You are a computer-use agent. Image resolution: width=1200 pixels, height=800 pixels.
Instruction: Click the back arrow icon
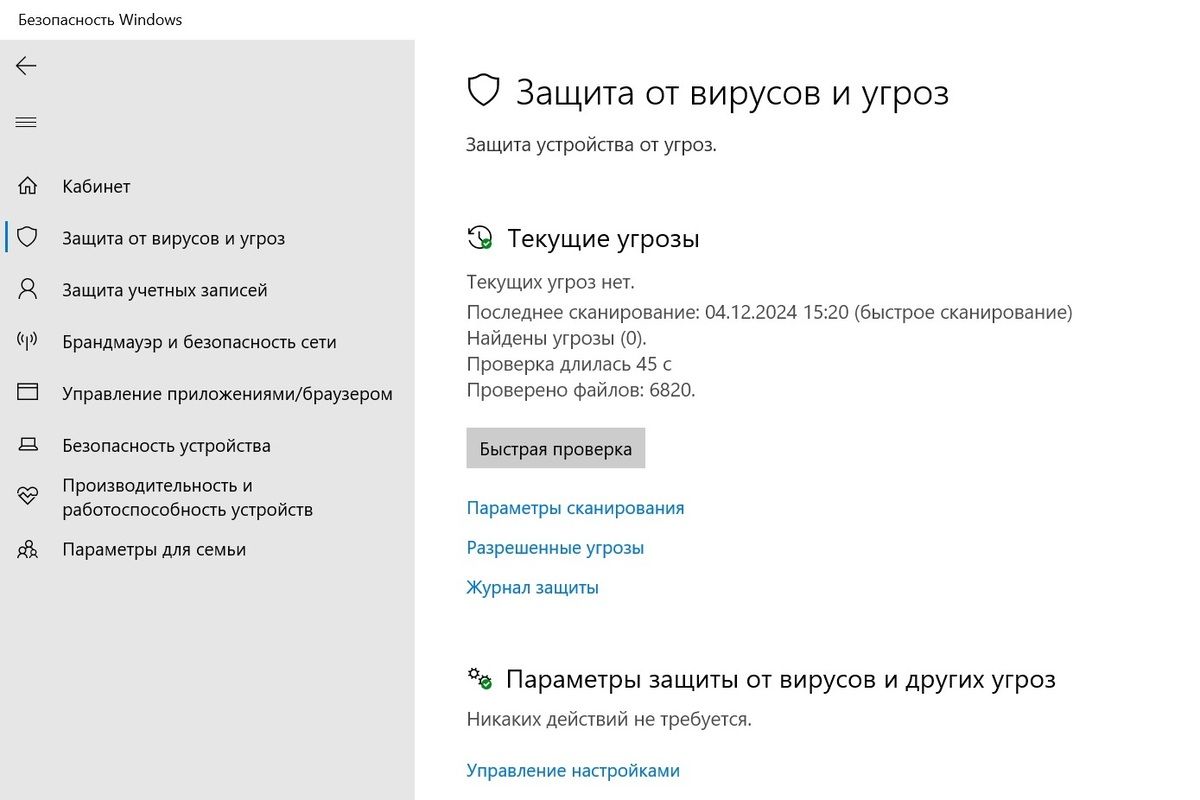[26, 66]
